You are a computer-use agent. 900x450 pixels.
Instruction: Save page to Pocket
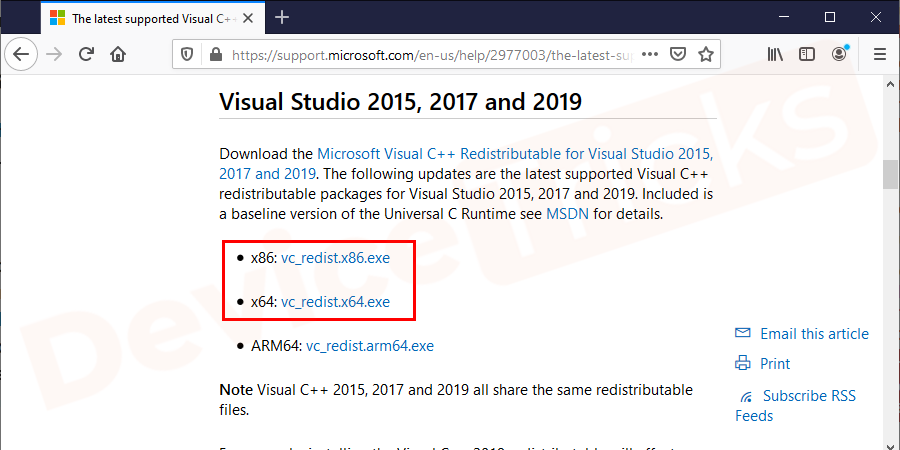point(678,55)
